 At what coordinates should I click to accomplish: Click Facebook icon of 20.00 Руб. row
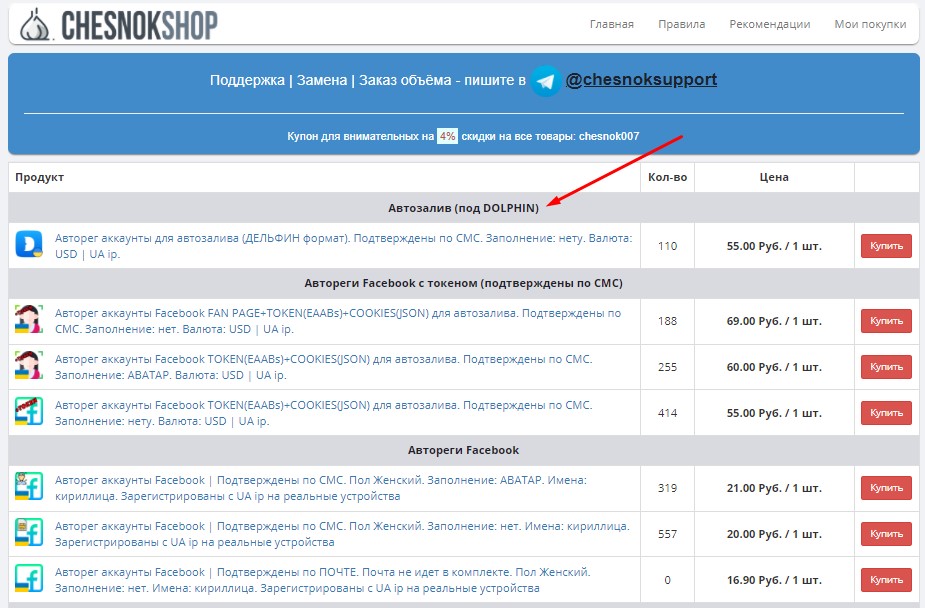[29, 533]
